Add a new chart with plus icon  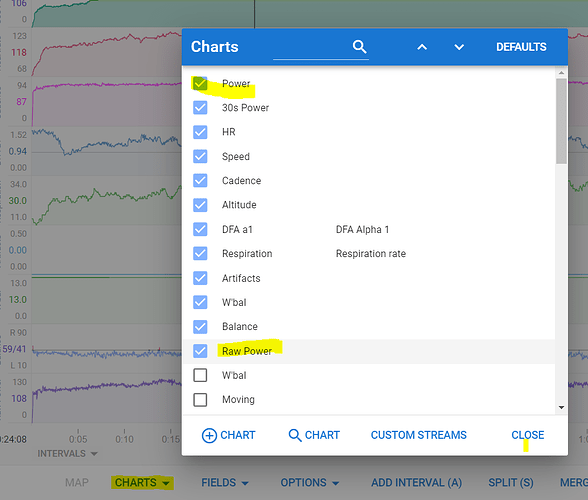(x=228, y=435)
